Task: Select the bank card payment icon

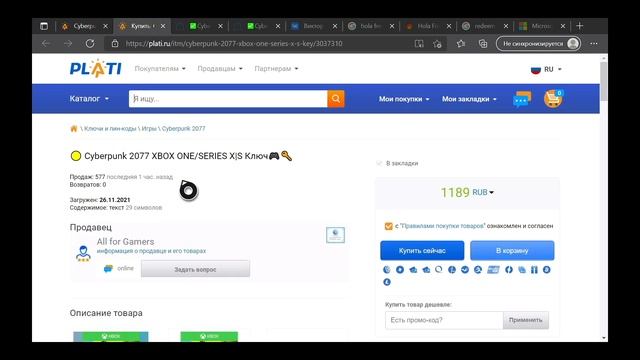Action: [x=493, y=270]
